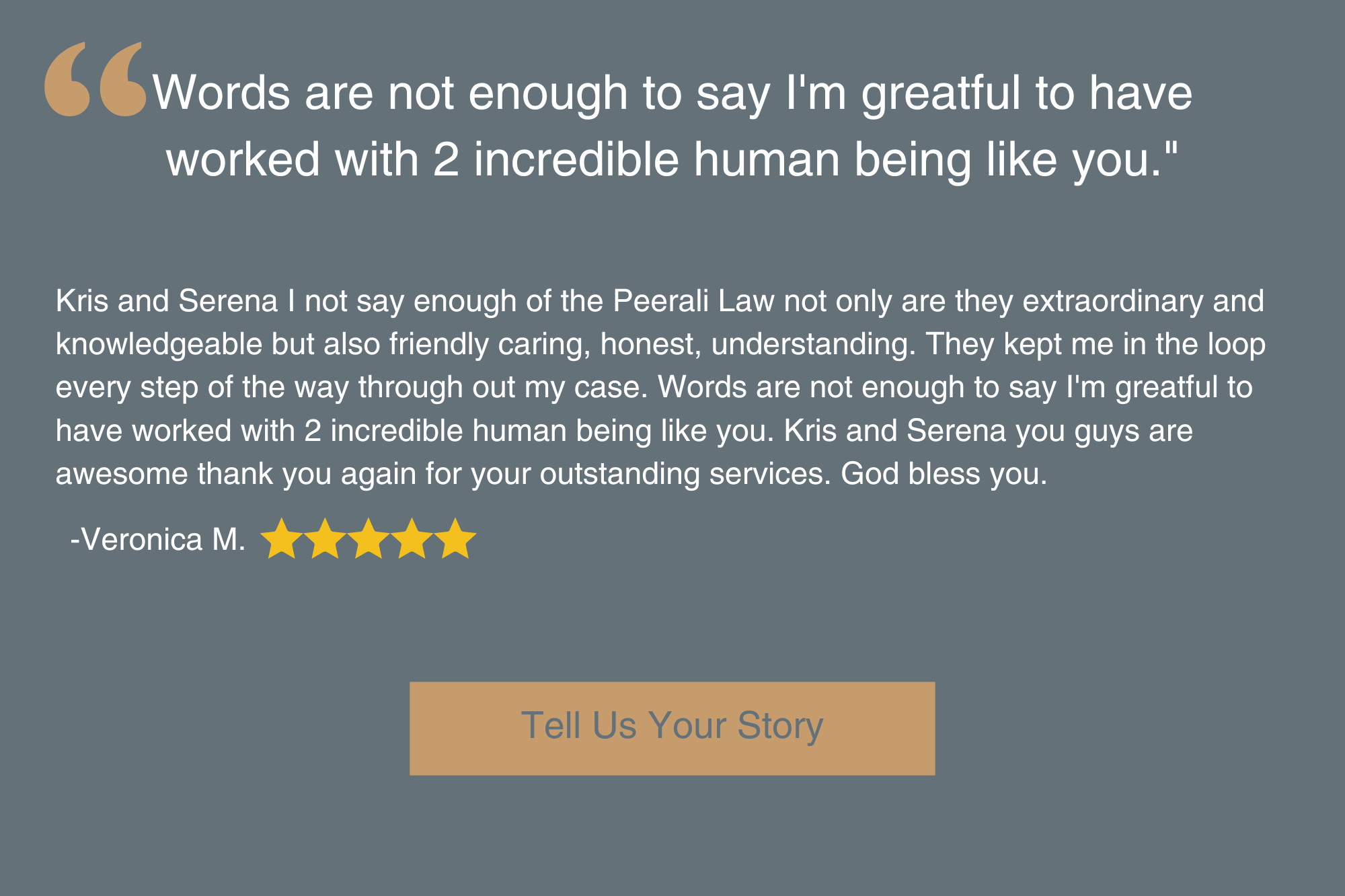1345x896 pixels.
Task: Click "Words are not enough" in the headline
Action: tap(390, 93)
